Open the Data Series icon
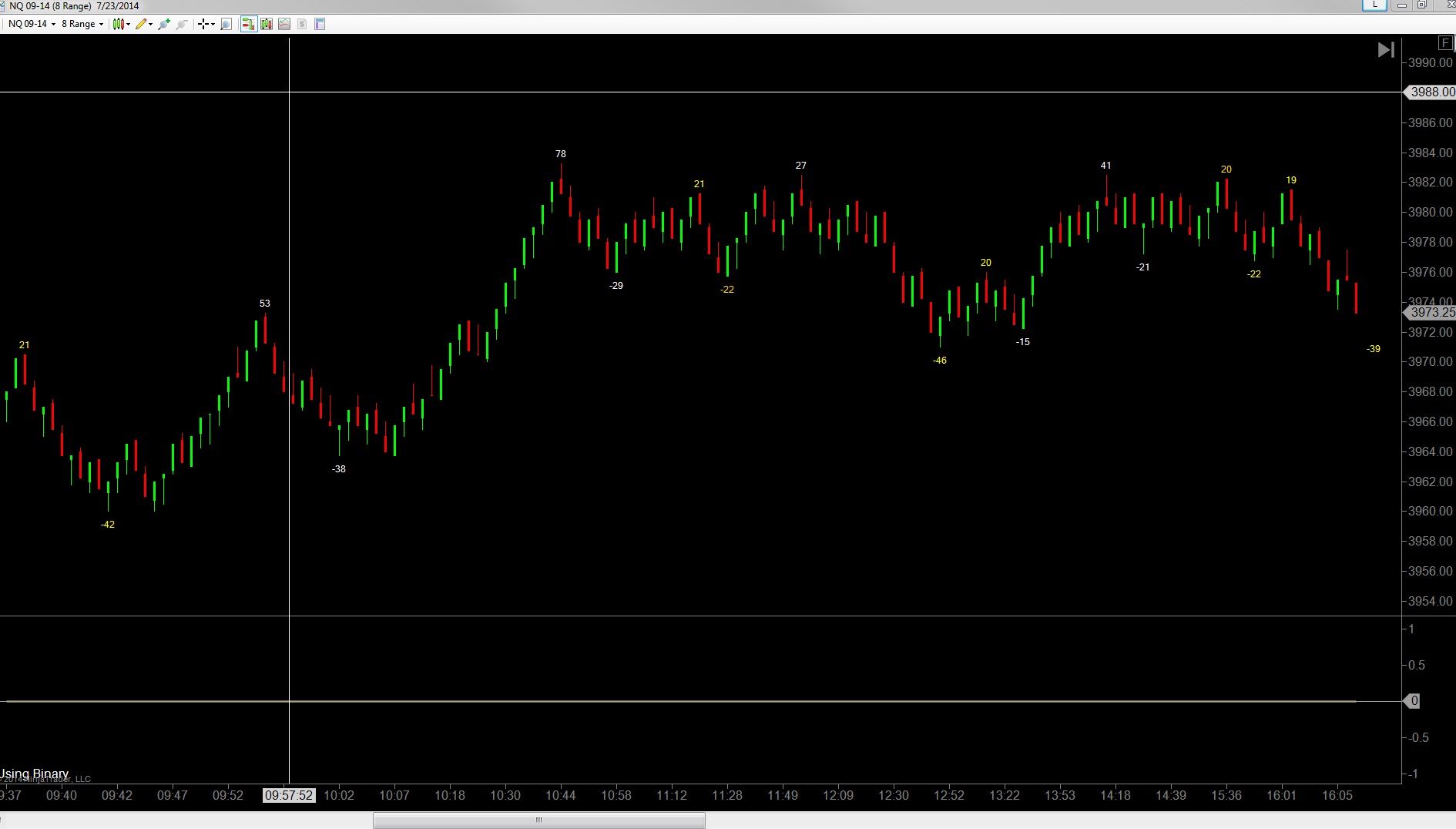 267,24
